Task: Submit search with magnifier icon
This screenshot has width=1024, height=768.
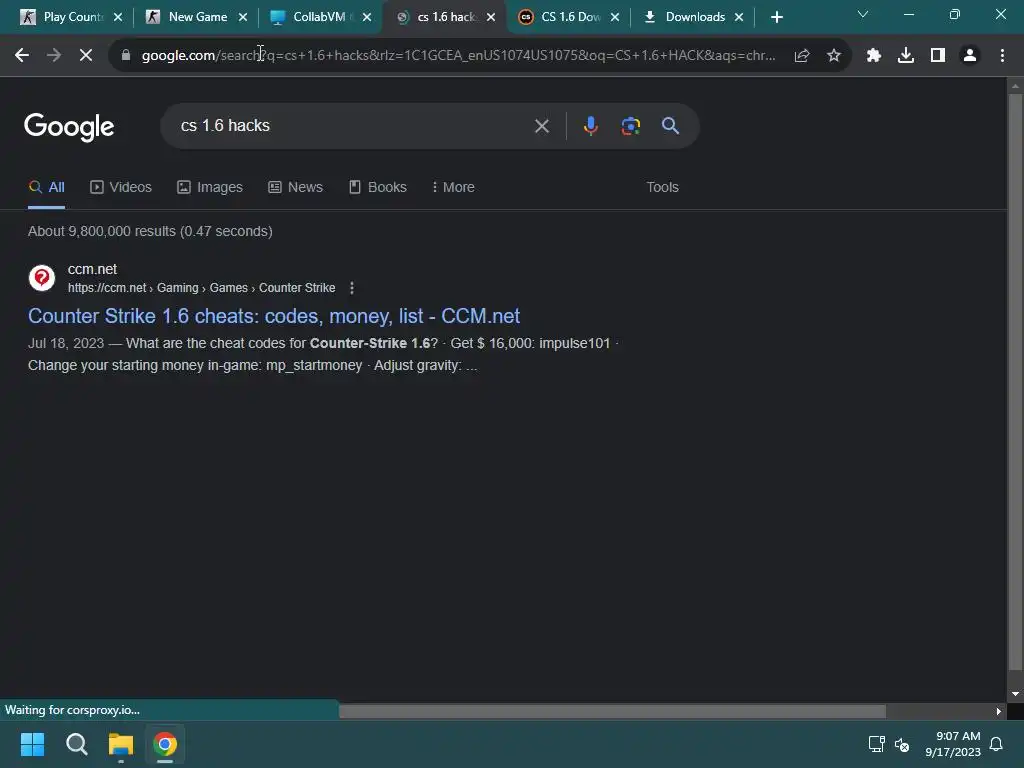Action: pos(671,126)
